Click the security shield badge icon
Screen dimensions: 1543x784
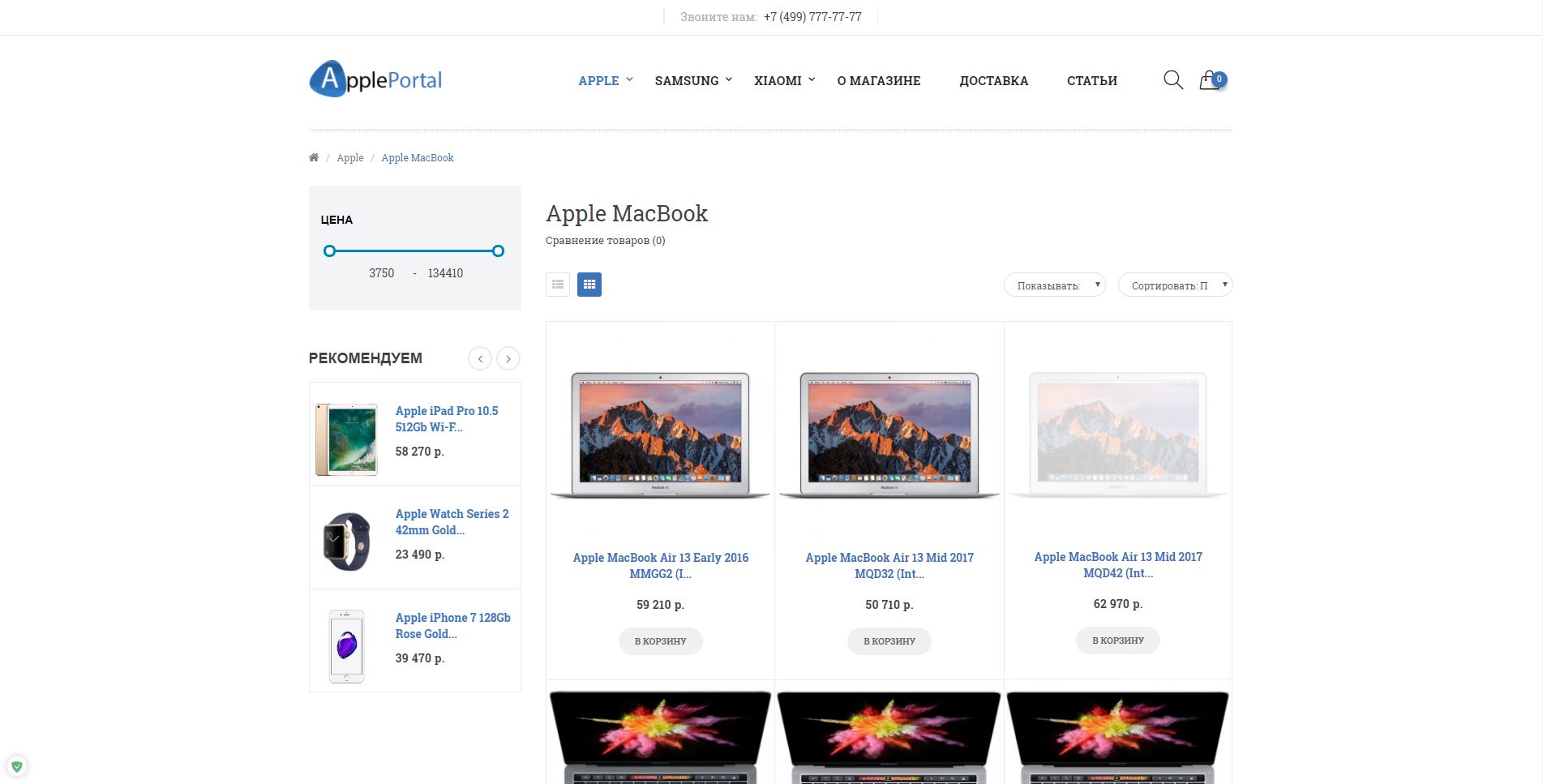coord(16,766)
